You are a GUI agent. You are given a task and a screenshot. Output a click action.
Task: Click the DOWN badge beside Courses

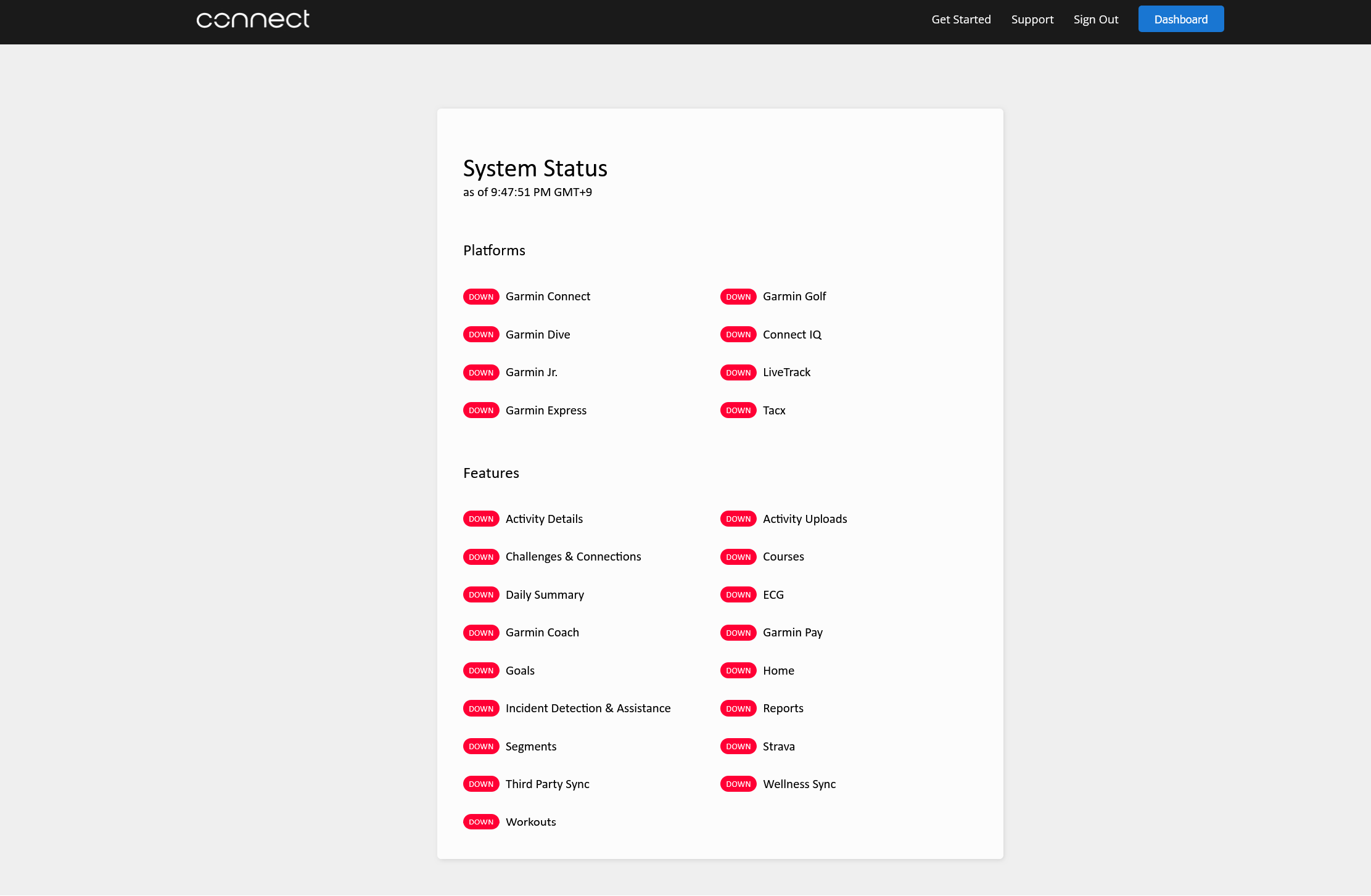click(x=738, y=557)
